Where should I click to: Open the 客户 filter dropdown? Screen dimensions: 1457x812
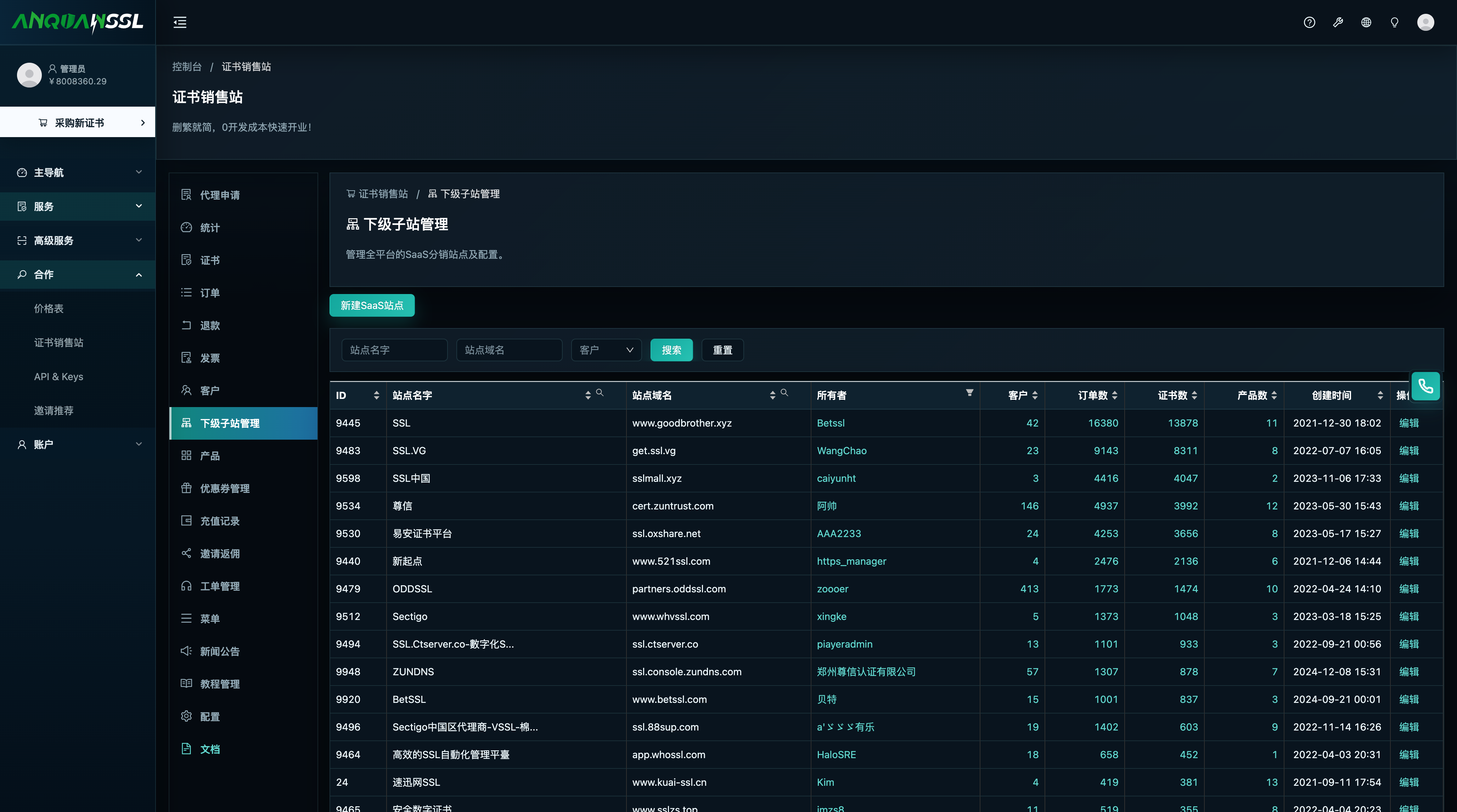[x=606, y=350]
